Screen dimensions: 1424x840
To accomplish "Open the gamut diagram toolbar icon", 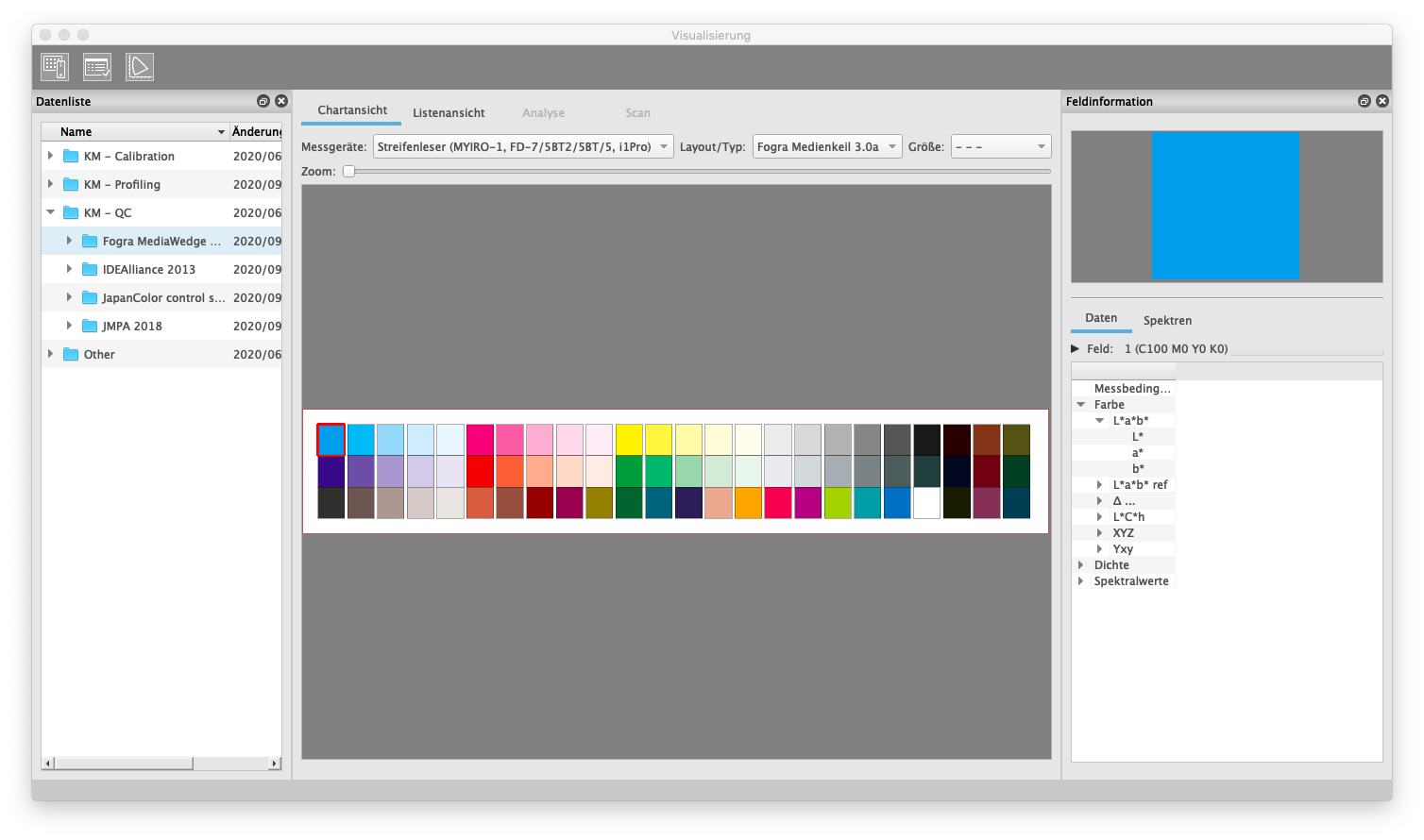I will (x=140, y=67).
